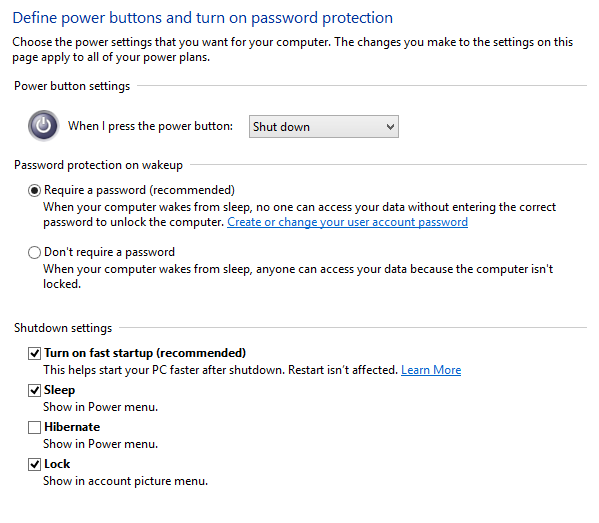This screenshot has height=523, width=599.
Task: Click Require a password (recommended) label
Action: (139, 190)
